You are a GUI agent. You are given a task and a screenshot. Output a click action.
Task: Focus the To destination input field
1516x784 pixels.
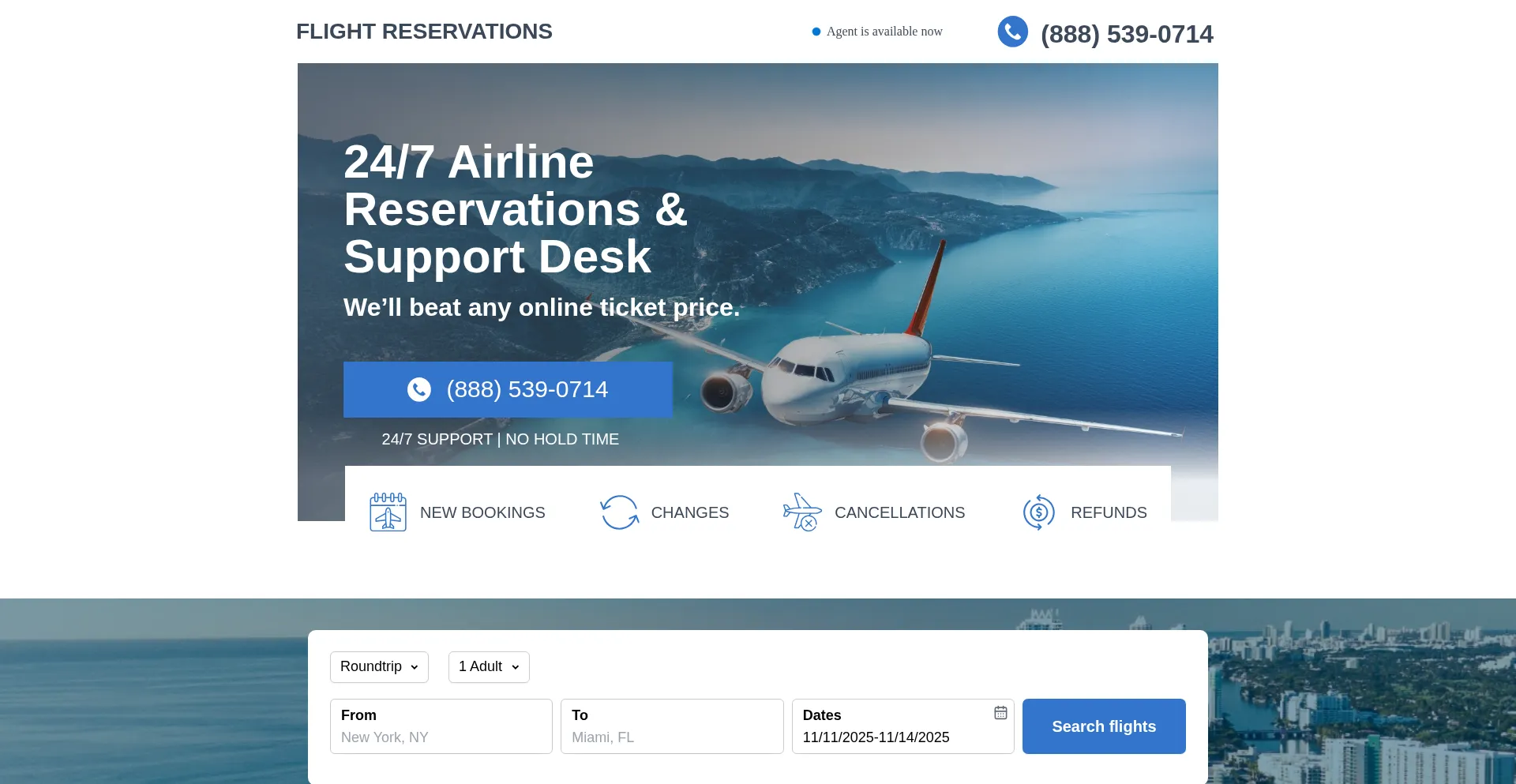tap(672, 726)
